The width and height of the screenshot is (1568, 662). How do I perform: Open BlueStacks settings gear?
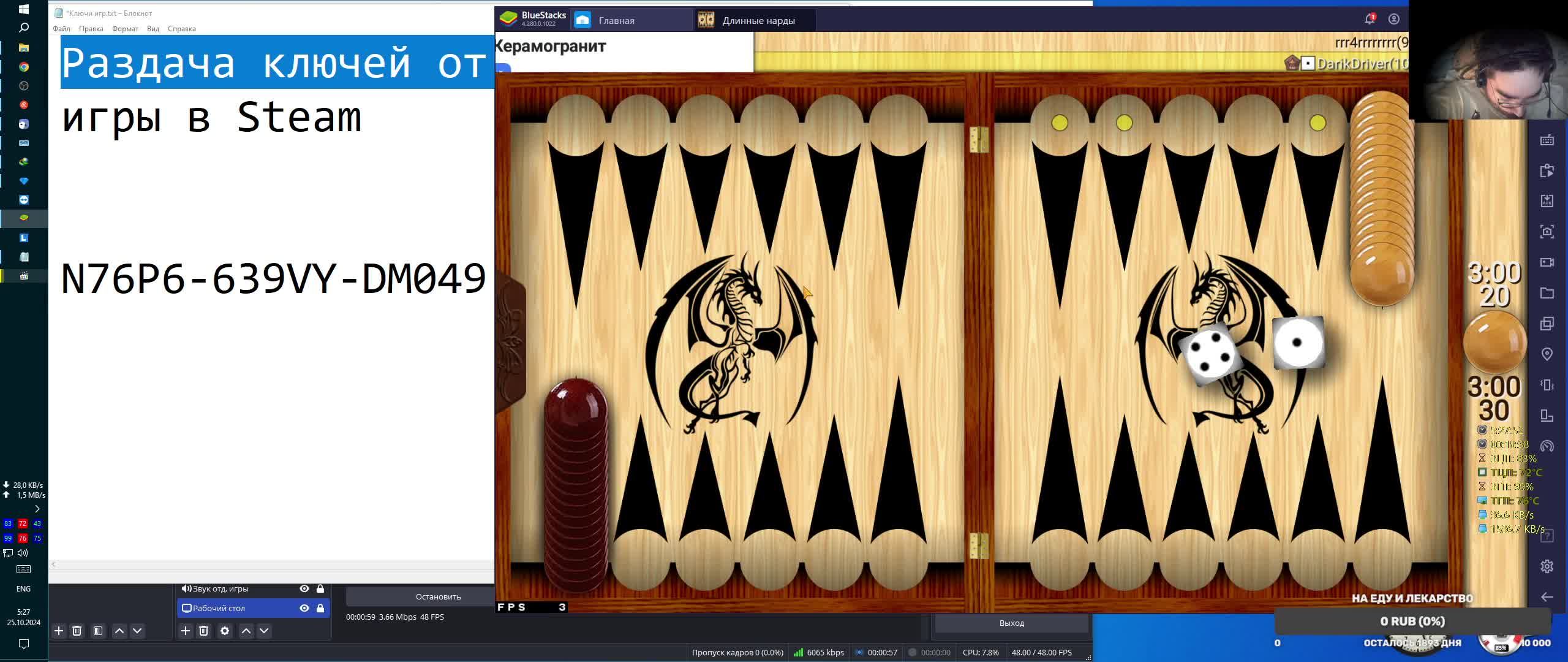1547,566
